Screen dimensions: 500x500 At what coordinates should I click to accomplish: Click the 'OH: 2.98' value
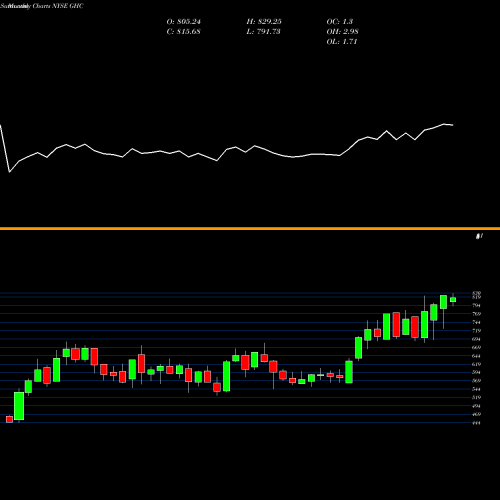click(342, 32)
